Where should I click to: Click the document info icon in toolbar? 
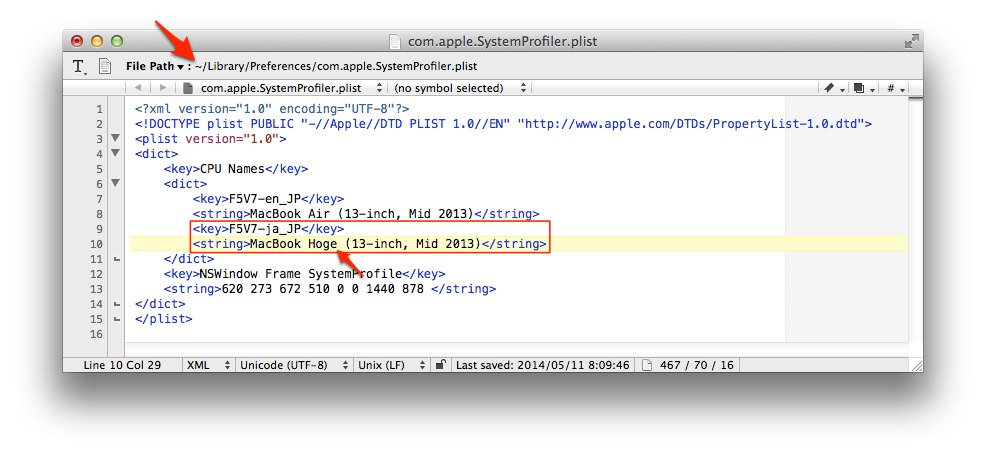pyautogui.click(x=106, y=66)
